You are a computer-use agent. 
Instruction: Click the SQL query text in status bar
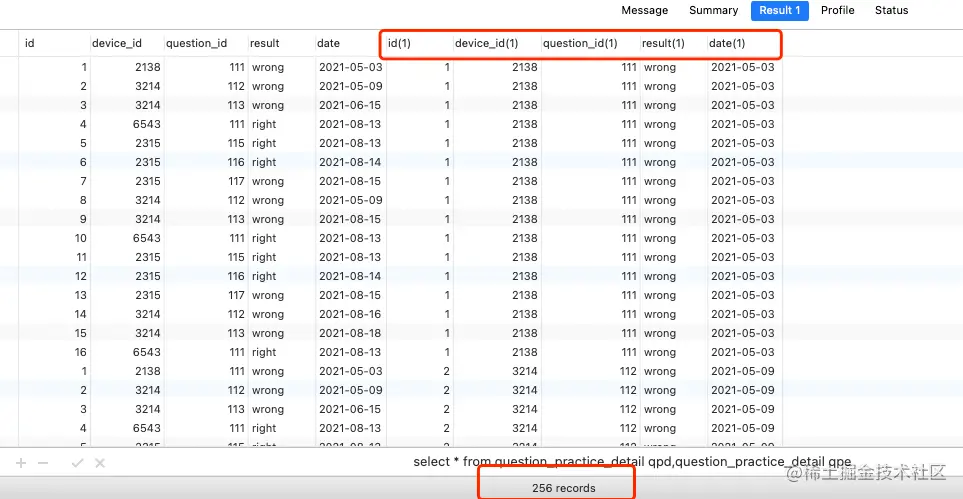[x=632, y=462]
